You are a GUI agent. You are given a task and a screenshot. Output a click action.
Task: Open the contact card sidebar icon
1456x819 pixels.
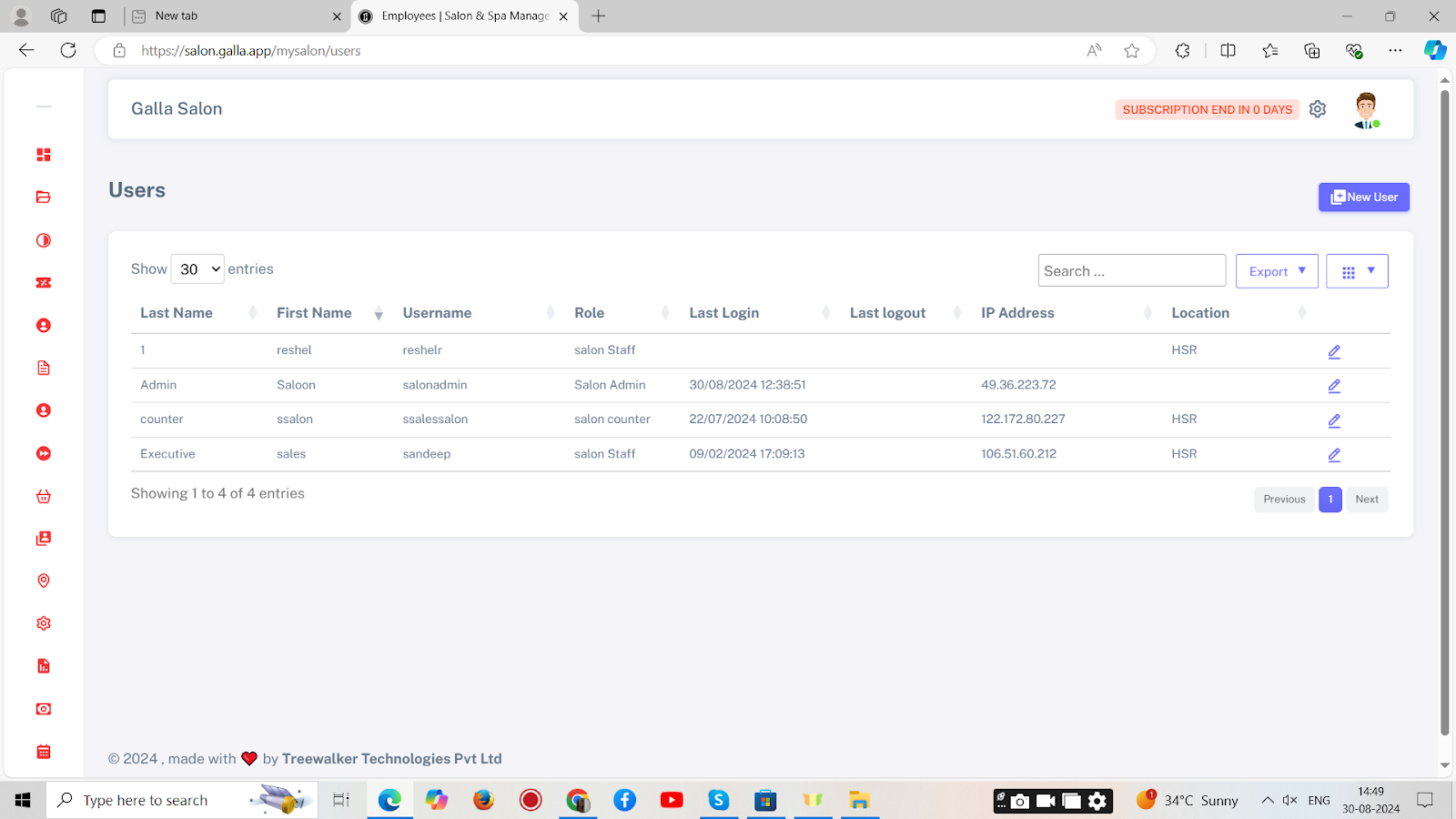click(44, 539)
